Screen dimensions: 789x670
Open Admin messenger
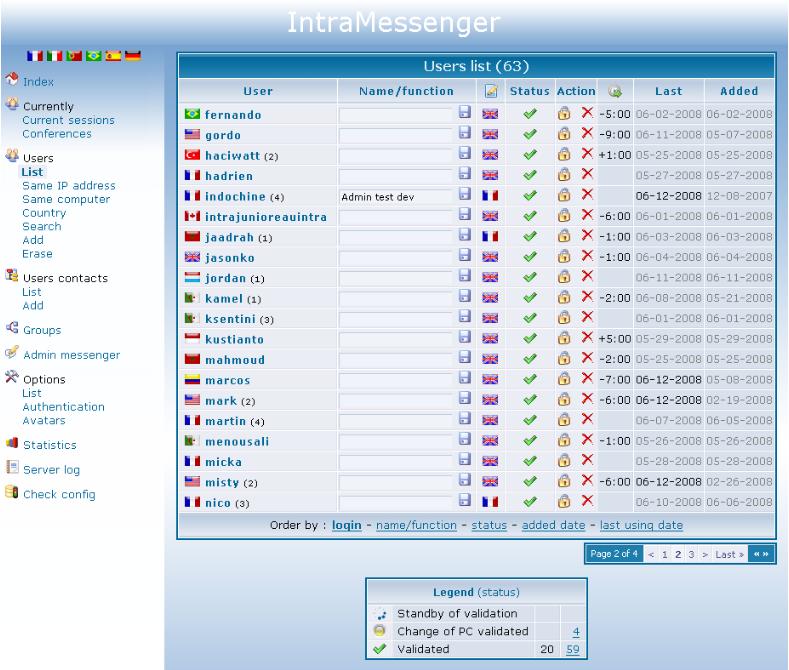[x=72, y=355]
